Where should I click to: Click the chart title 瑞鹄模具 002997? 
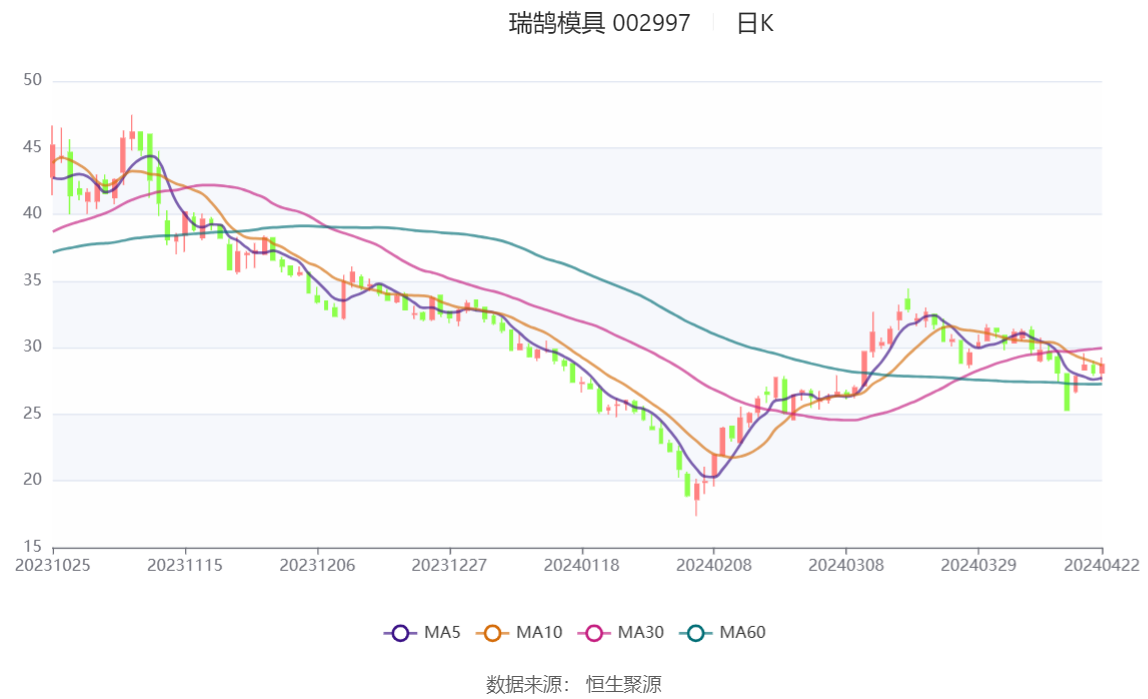pyautogui.click(x=600, y=23)
